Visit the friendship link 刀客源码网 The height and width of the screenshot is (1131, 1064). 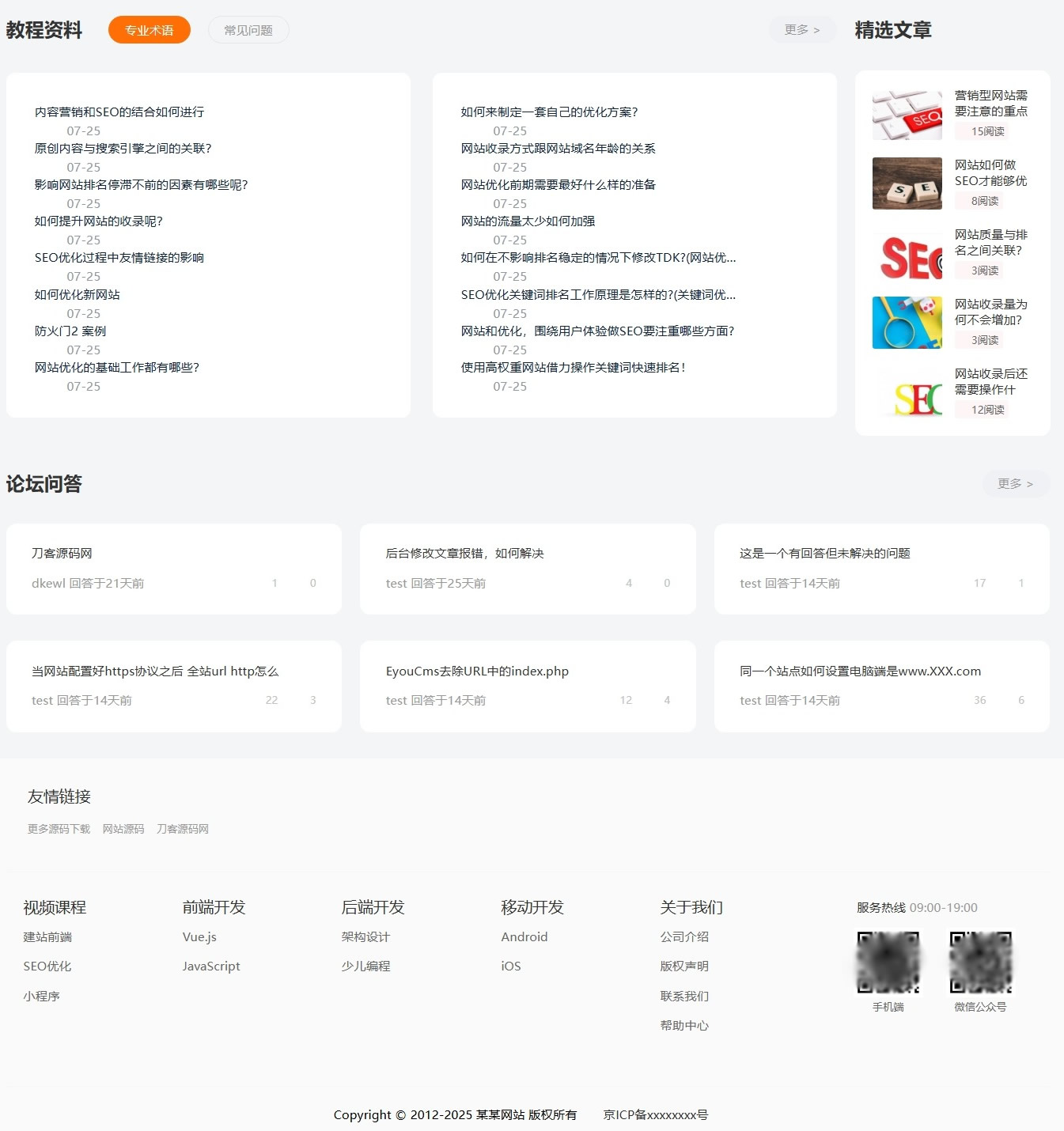[x=182, y=829]
